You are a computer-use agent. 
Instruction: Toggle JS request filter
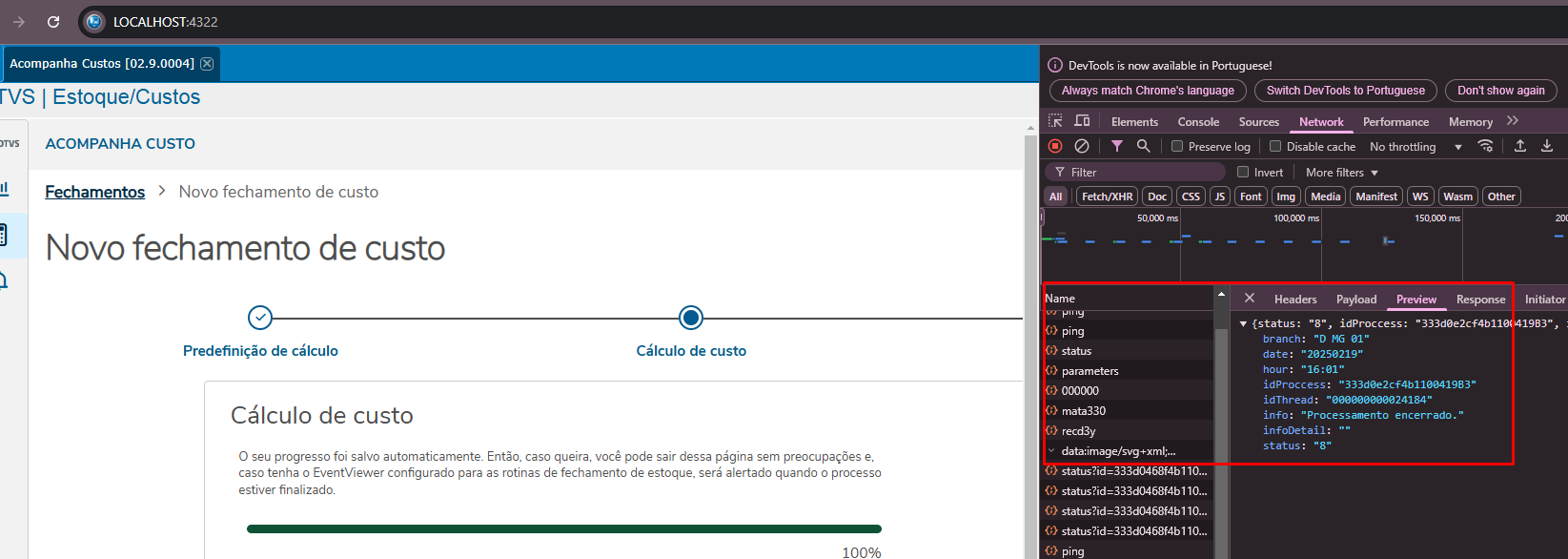tap(1220, 197)
